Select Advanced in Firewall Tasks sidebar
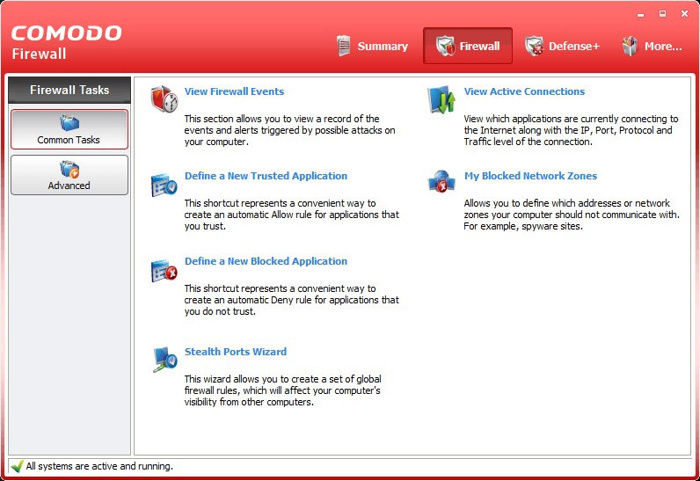 (x=69, y=176)
